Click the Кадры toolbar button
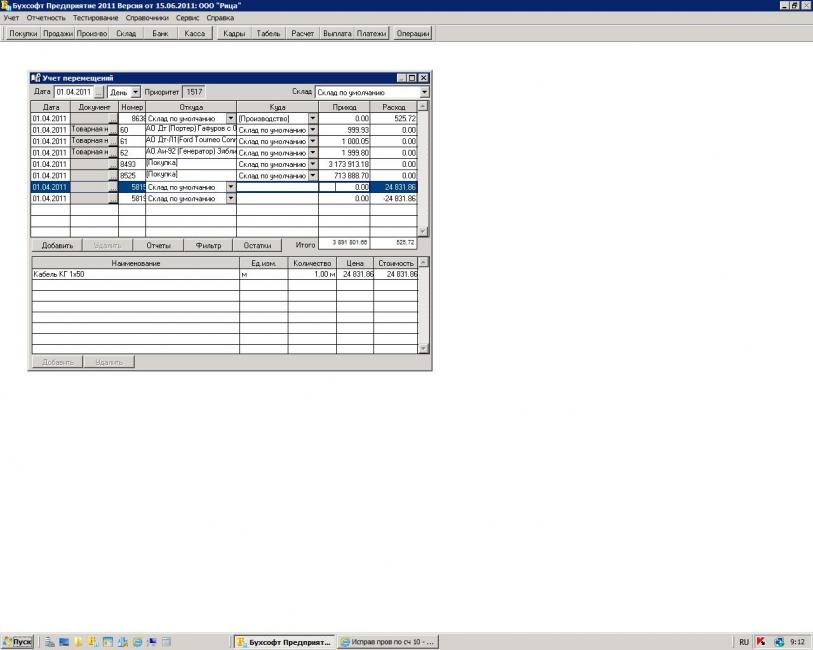 (x=232, y=33)
